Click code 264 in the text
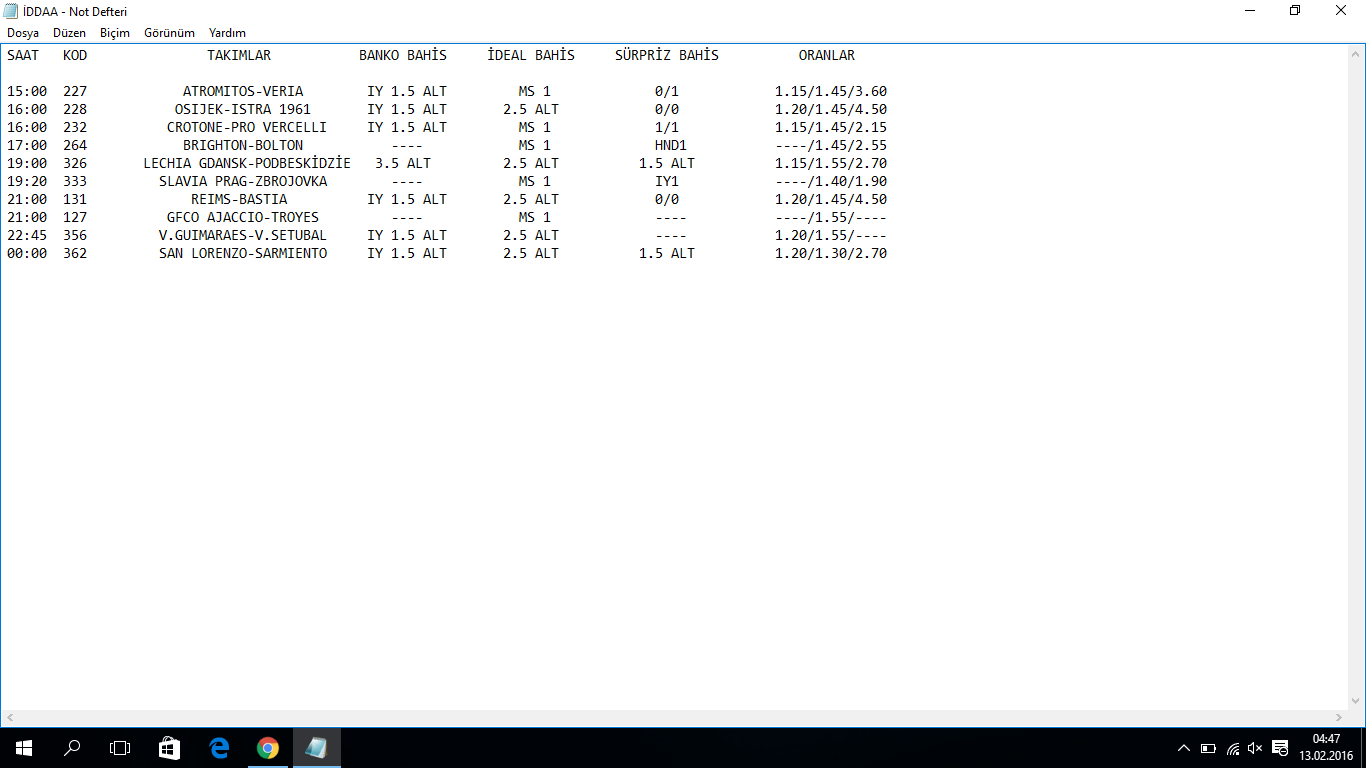Viewport: 1366px width, 768px height. (75, 145)
